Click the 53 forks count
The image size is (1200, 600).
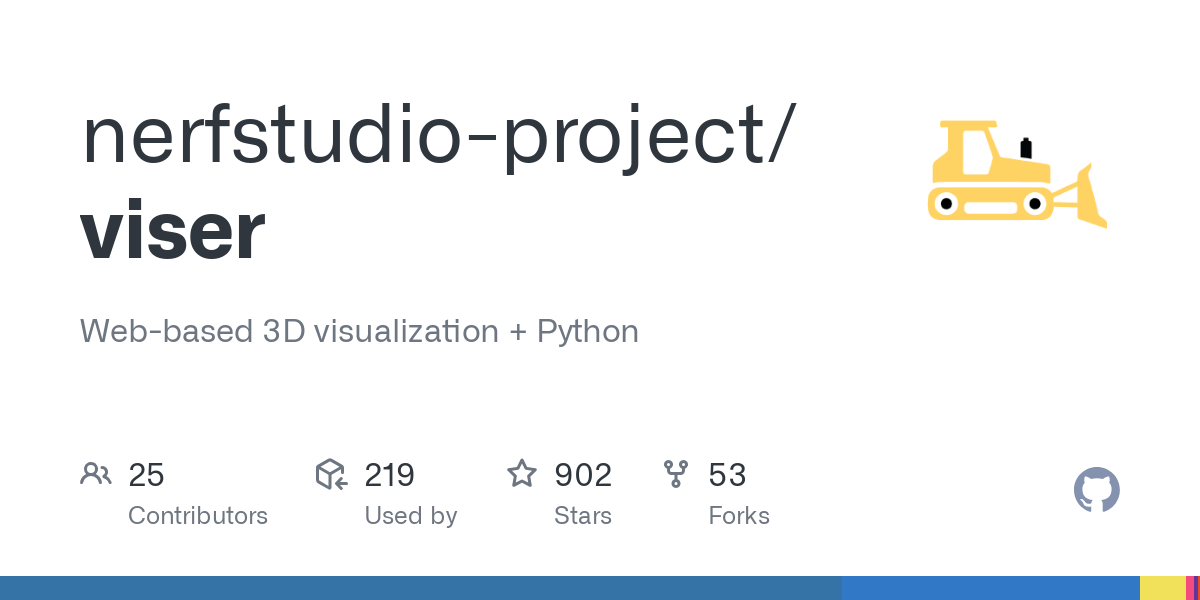click(x=727, y=475)
